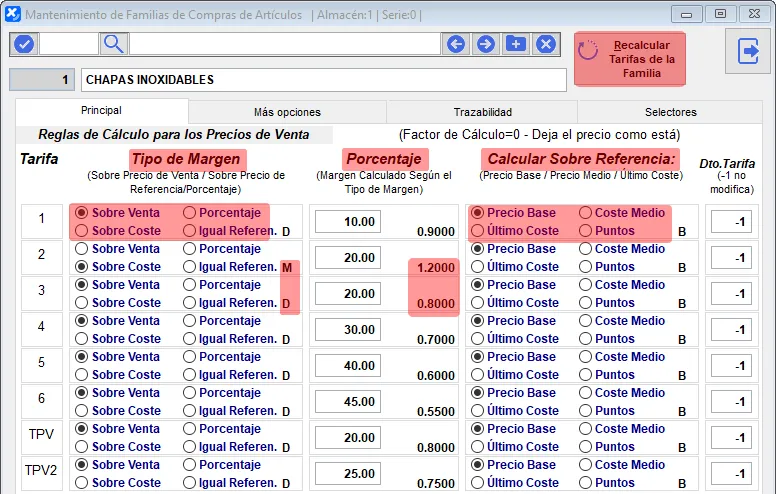
Task: Click the blue X delete icon
Action: (546, 44)
